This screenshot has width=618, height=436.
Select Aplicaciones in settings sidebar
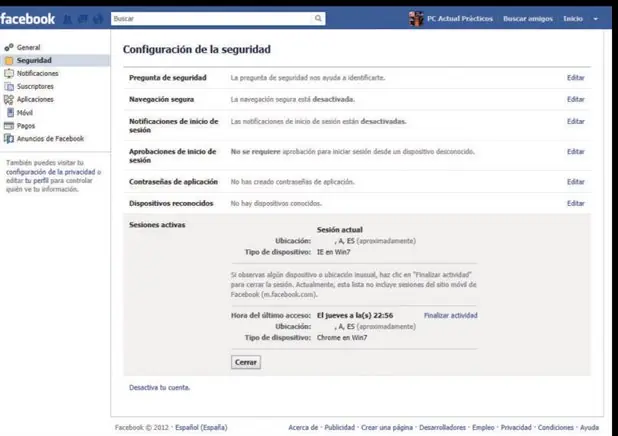35,99
